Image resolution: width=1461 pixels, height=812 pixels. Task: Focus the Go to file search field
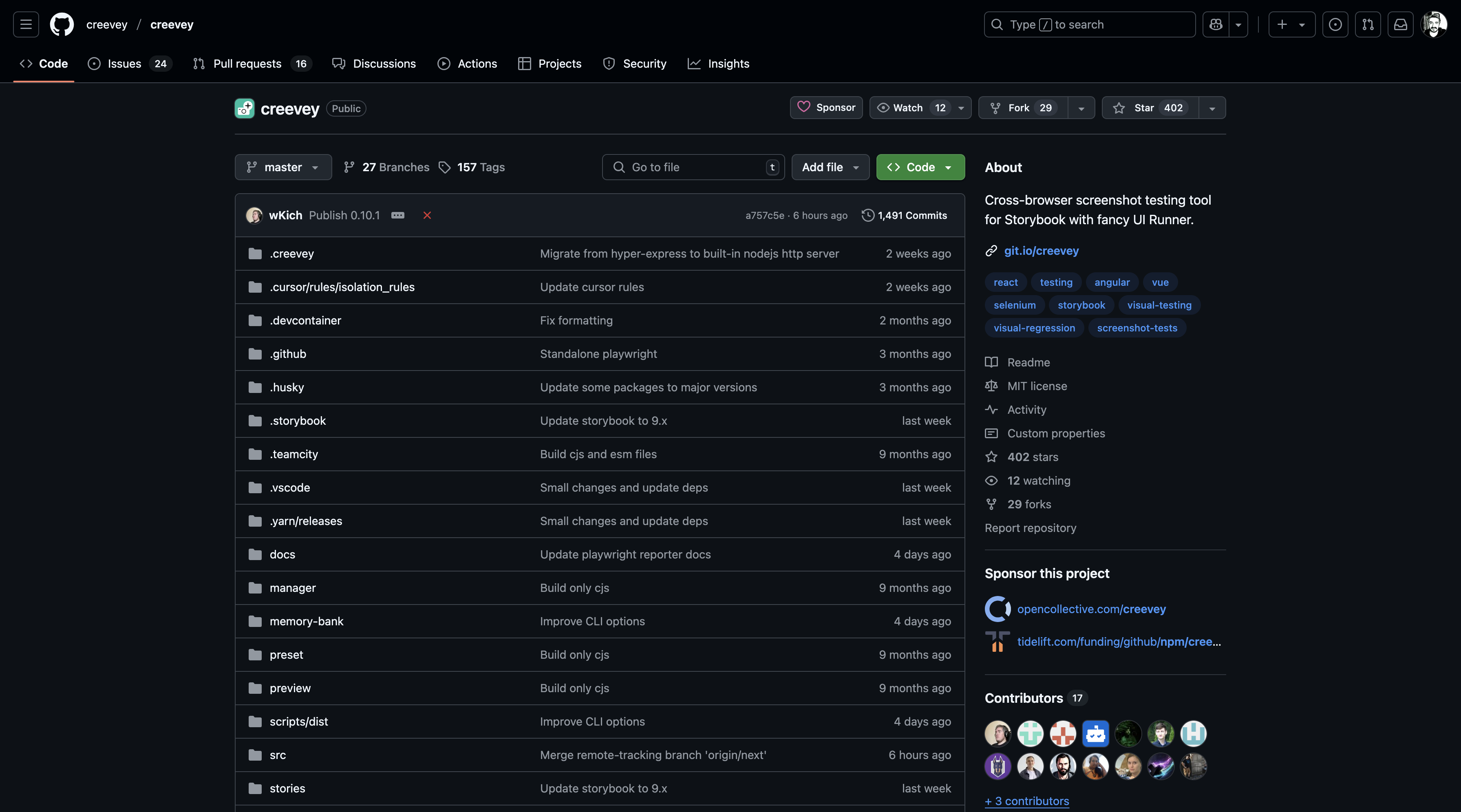click(693, 167)
